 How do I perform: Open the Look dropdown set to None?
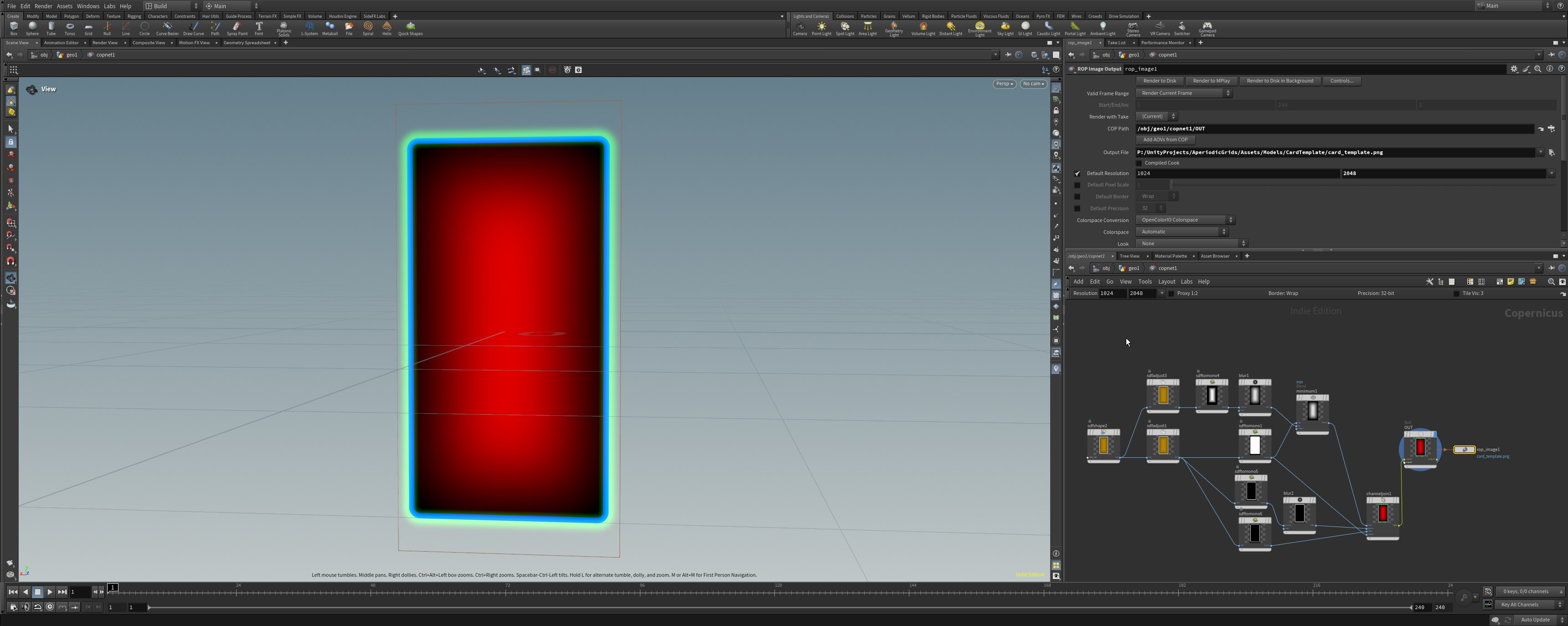[1192, 243]
